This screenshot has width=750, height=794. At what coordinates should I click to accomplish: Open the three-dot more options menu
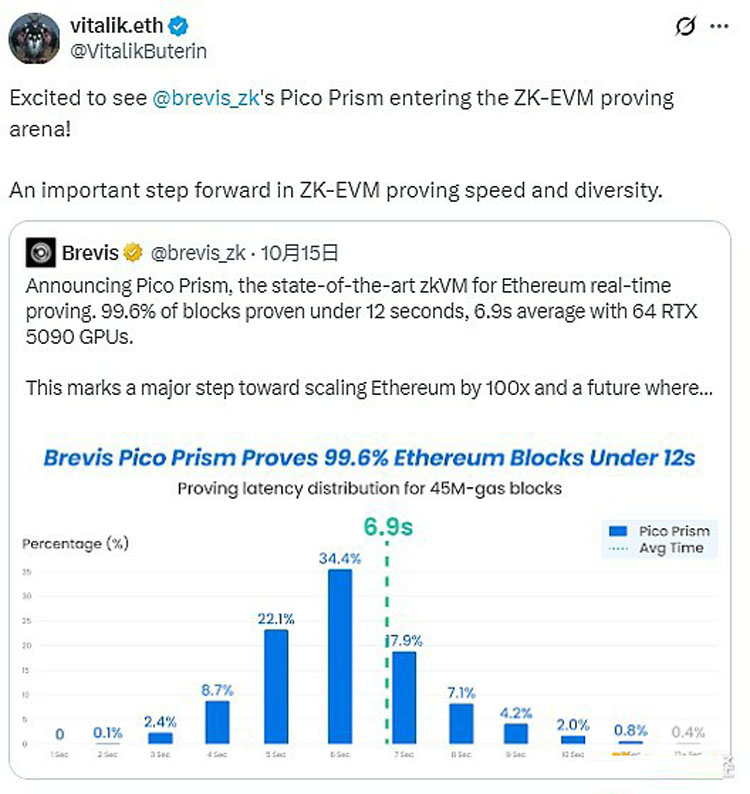(718, 28)
